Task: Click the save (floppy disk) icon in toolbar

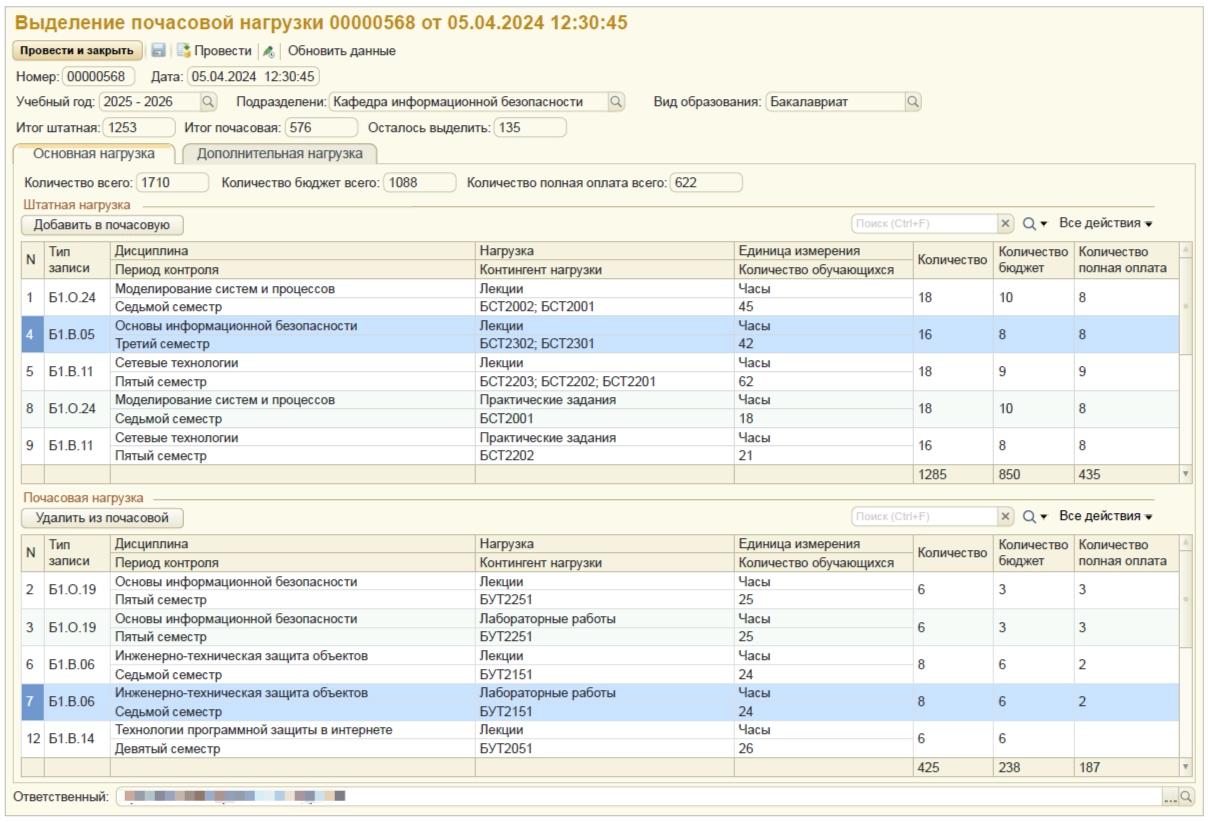Action: pos(159,50)
